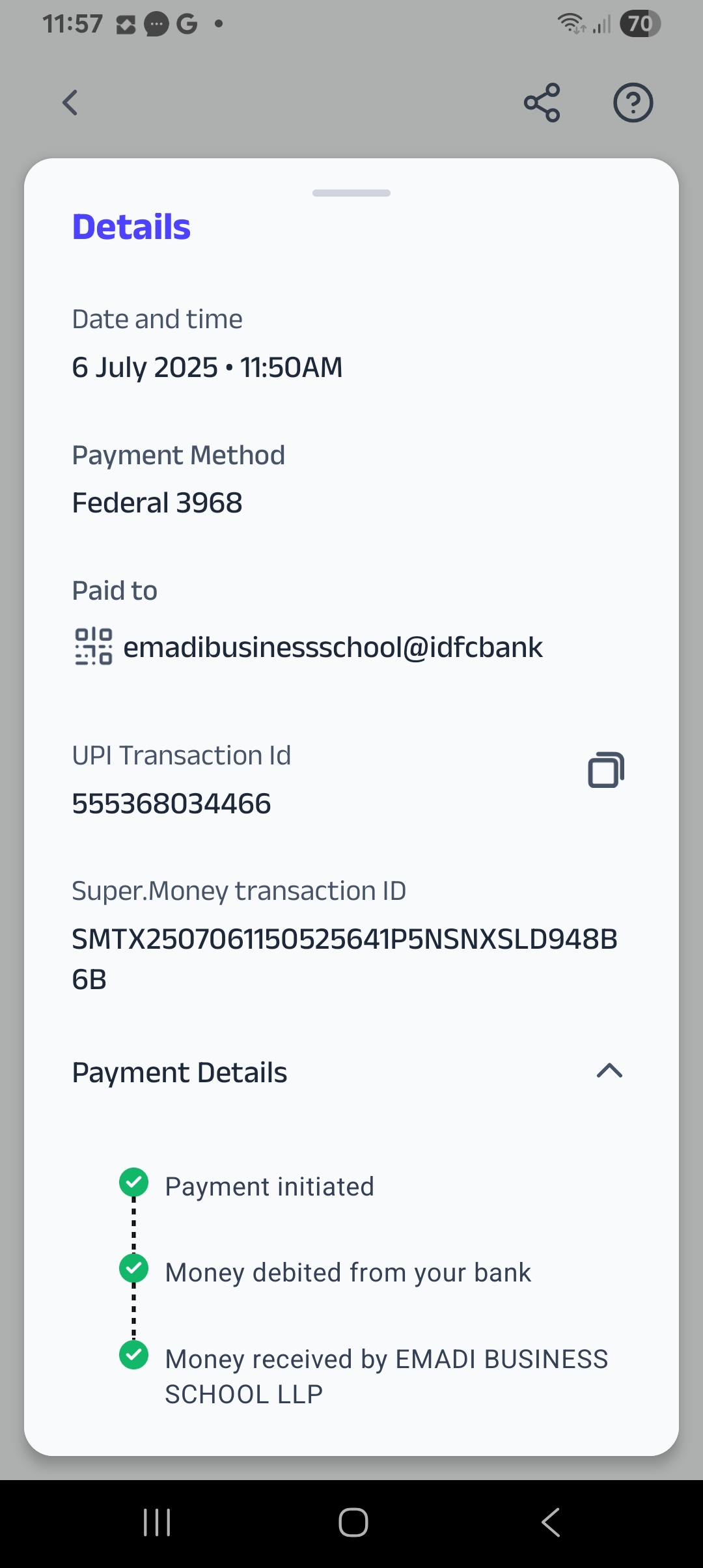Open the share transaction icon

(x=542, y=103)
